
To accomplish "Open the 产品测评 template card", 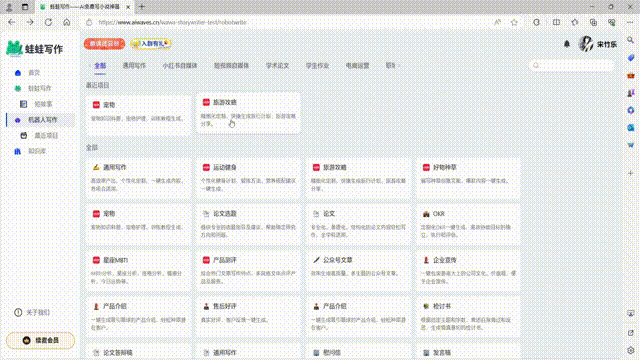I will coord(248,271).
